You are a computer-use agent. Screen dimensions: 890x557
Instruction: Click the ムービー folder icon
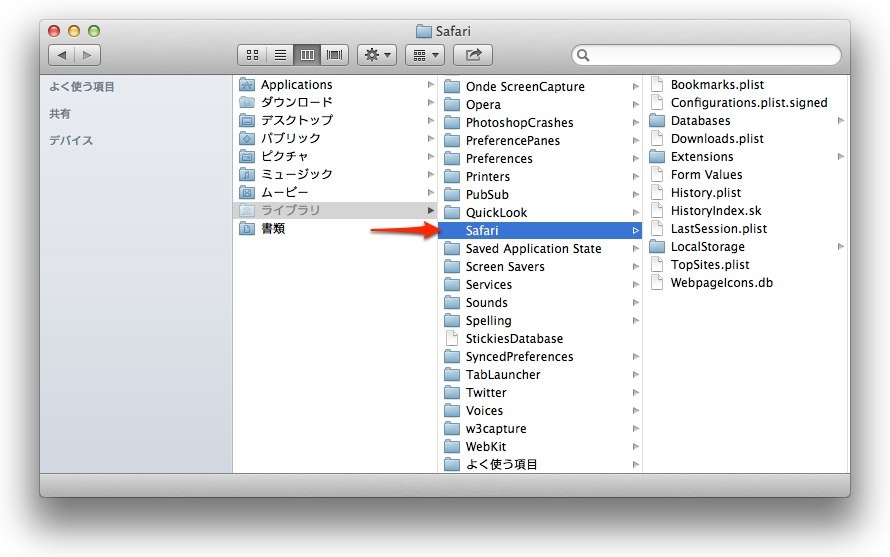click(247, 192)
